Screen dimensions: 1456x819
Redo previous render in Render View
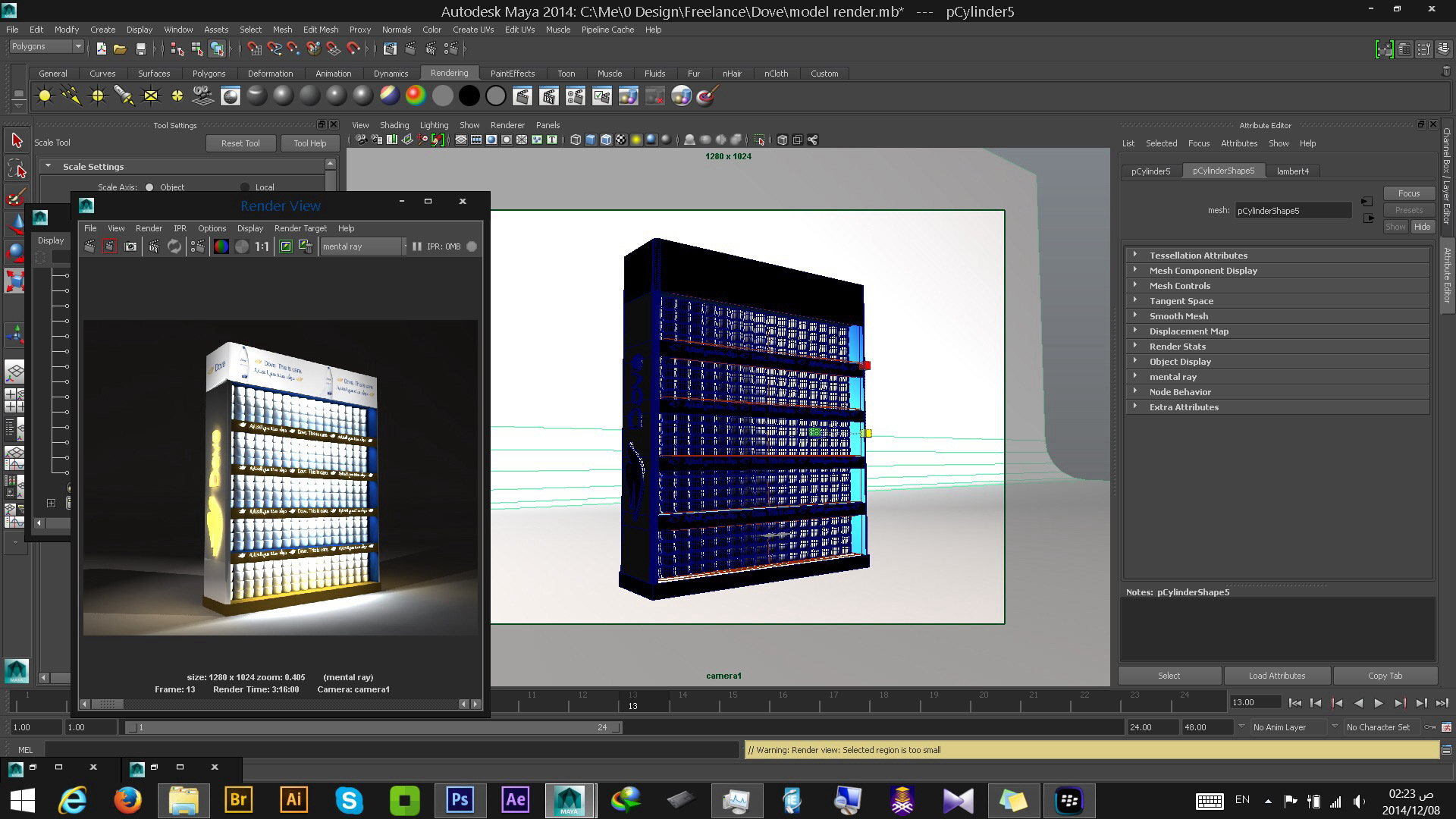tap(89, 246)
